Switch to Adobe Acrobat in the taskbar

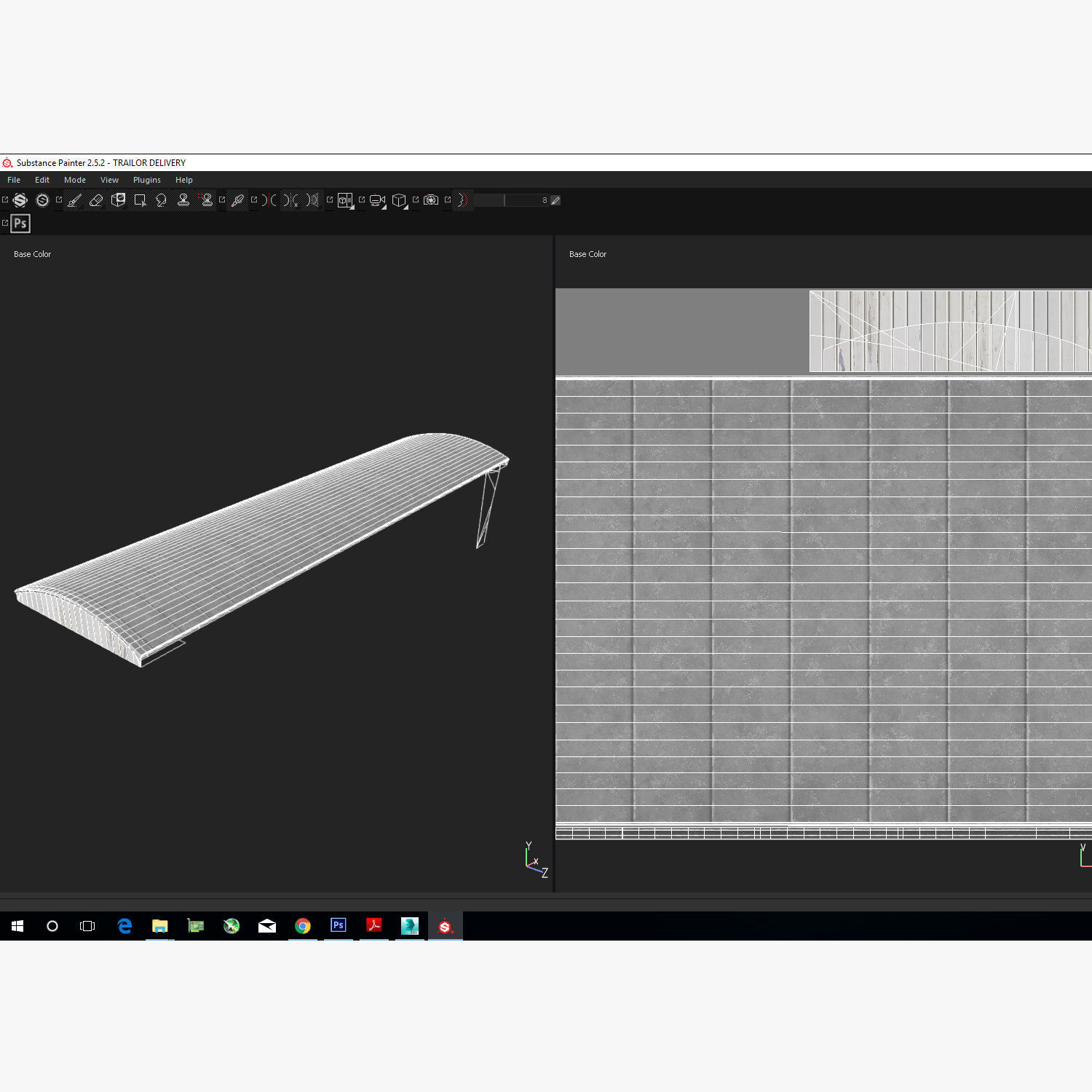[374, 926]
